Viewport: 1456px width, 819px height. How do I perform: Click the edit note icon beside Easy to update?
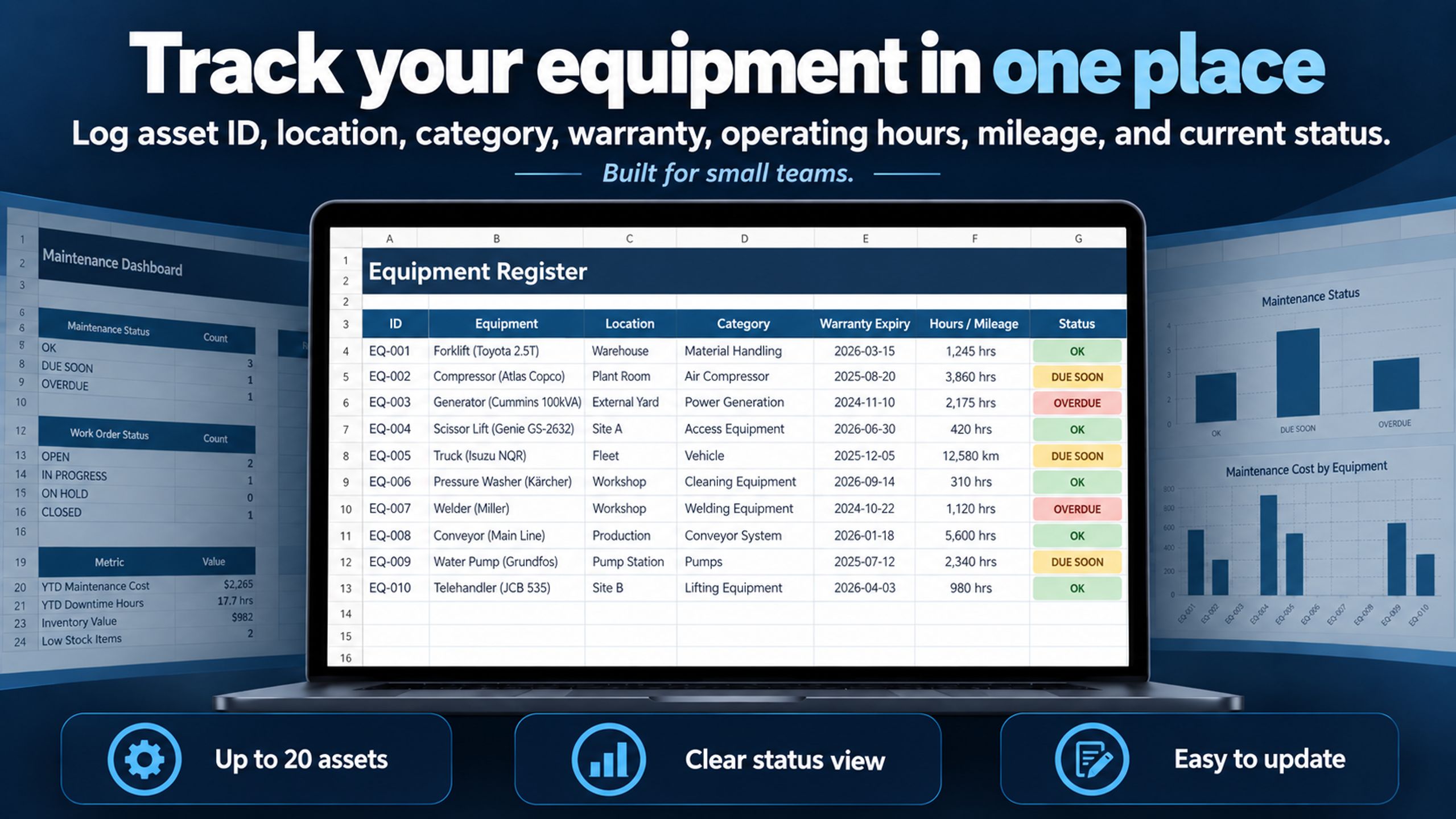tap(1092, 759)
